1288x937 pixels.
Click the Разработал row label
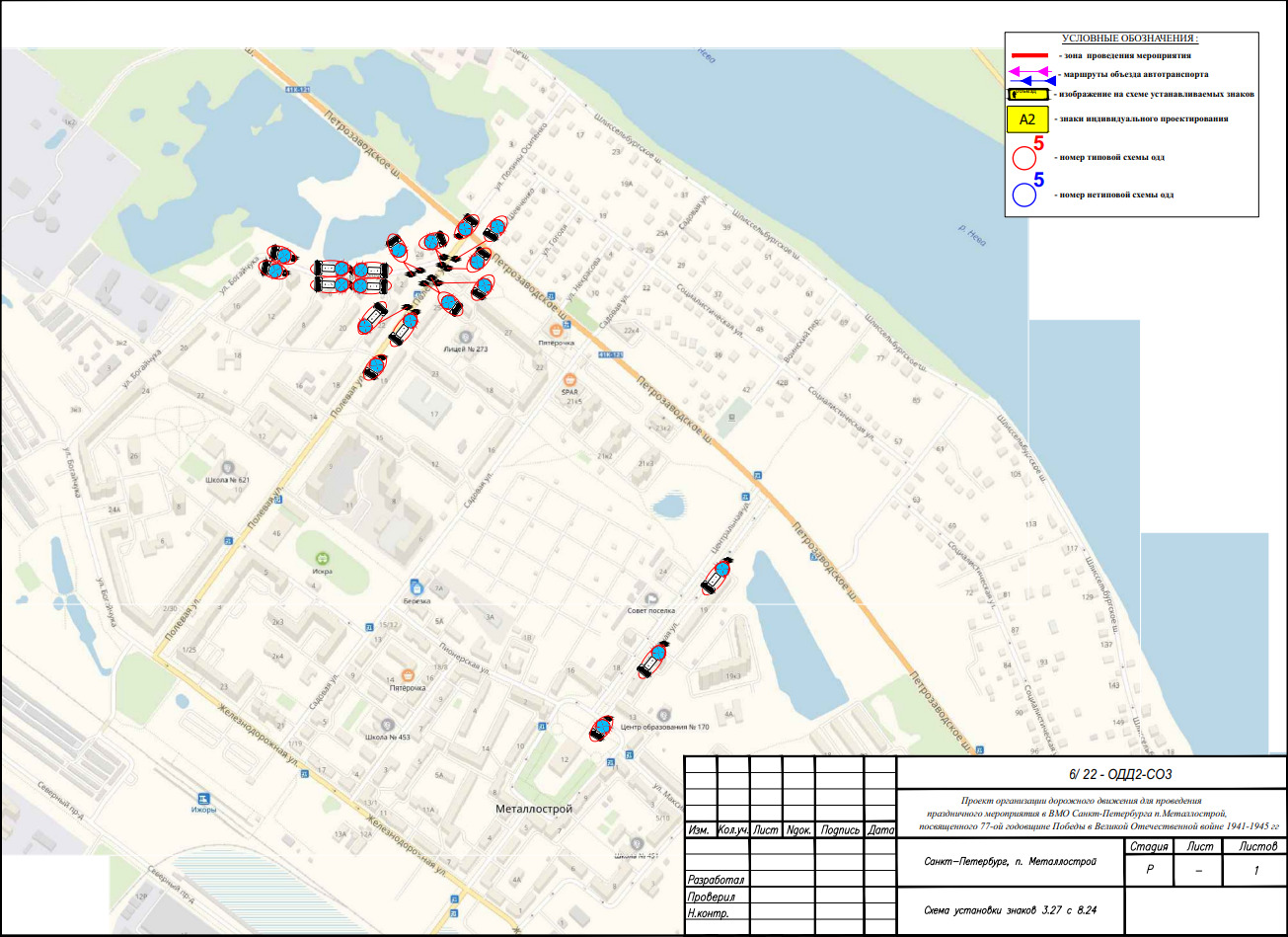pyautogui.click(x=716, y=879)
